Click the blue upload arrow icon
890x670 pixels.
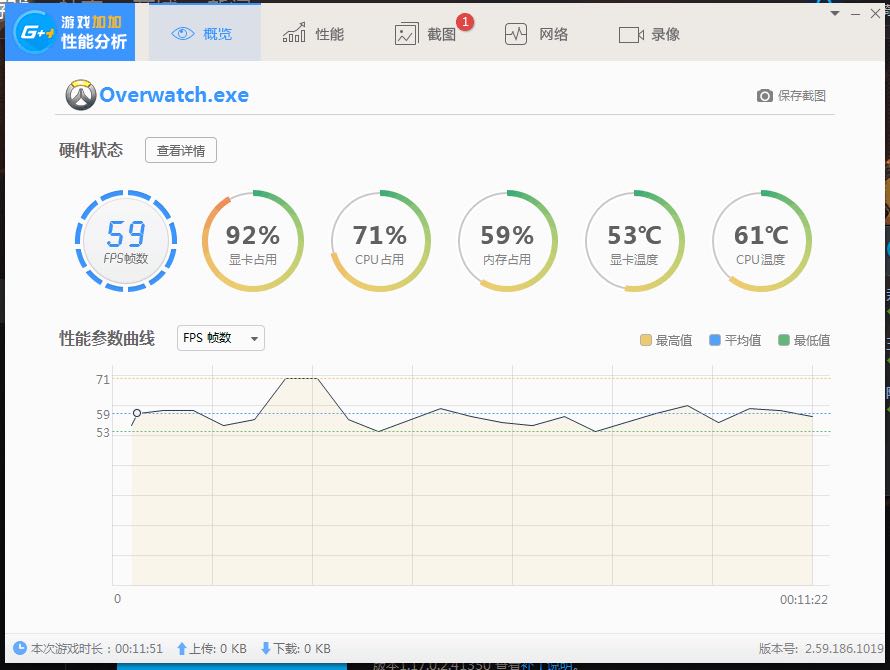(182, 648)
